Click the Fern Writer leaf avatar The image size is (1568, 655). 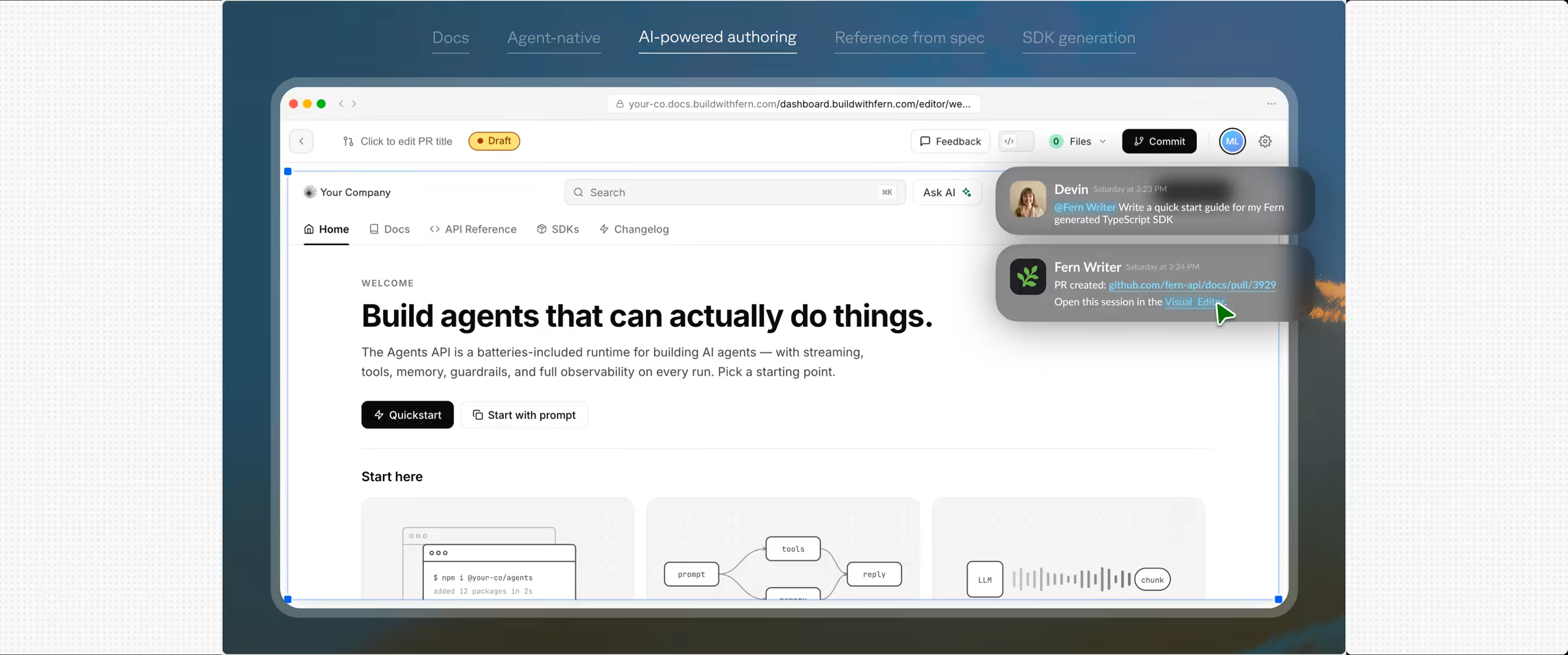(1028, 277)
